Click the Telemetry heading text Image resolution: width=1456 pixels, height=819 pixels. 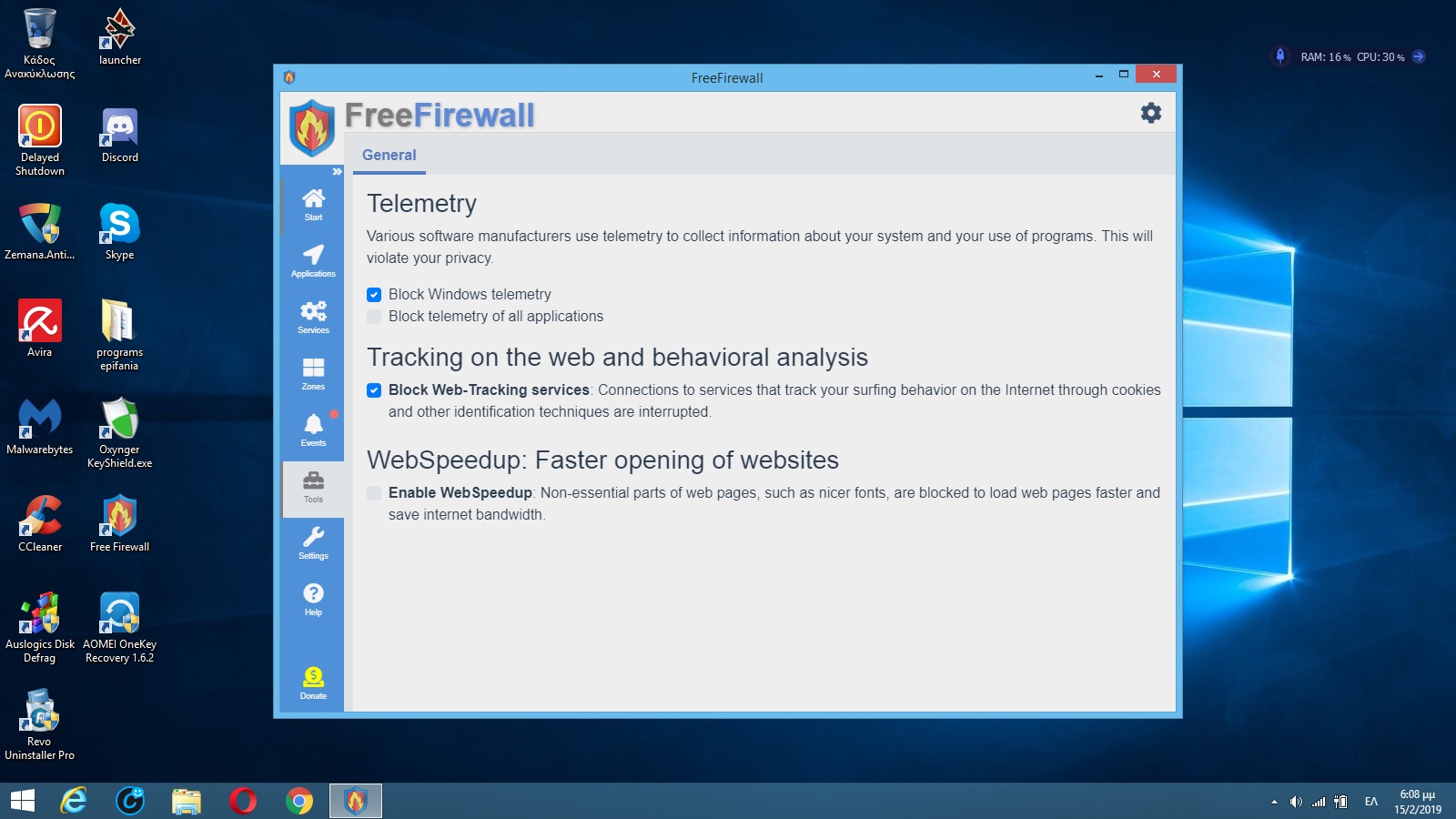pos(421,204)
